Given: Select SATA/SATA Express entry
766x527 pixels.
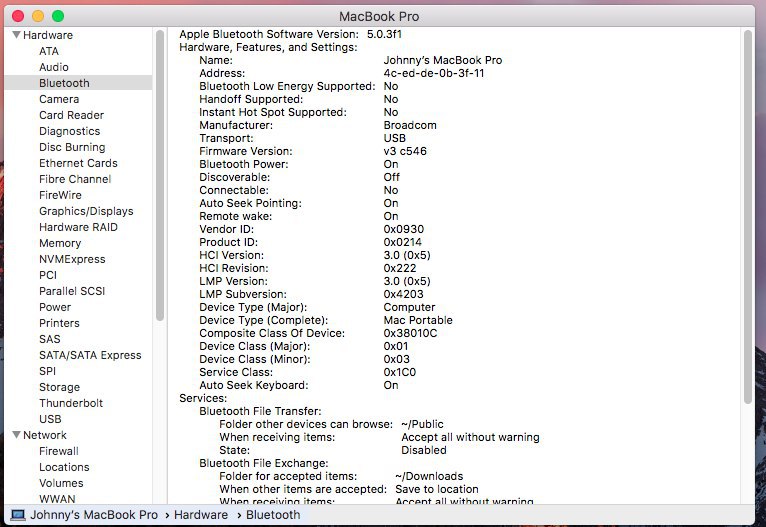Looking at the screenshot, I should (90, 355).
